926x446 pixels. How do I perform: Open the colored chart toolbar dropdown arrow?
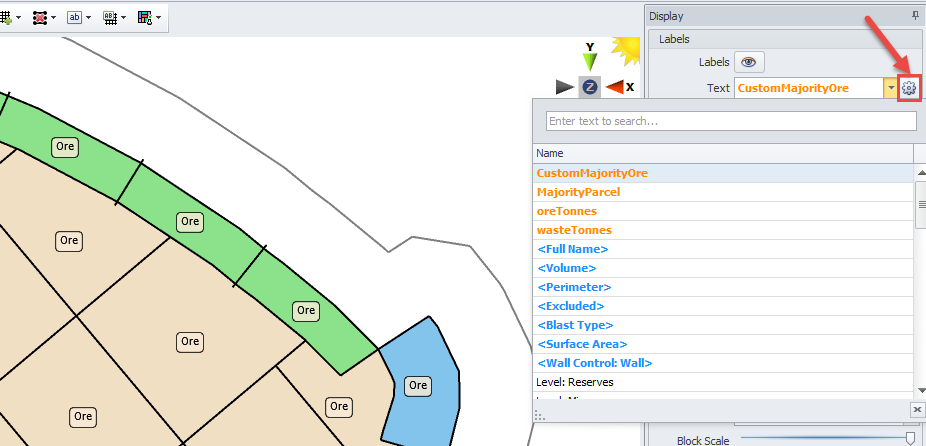[x=159, y=18]
